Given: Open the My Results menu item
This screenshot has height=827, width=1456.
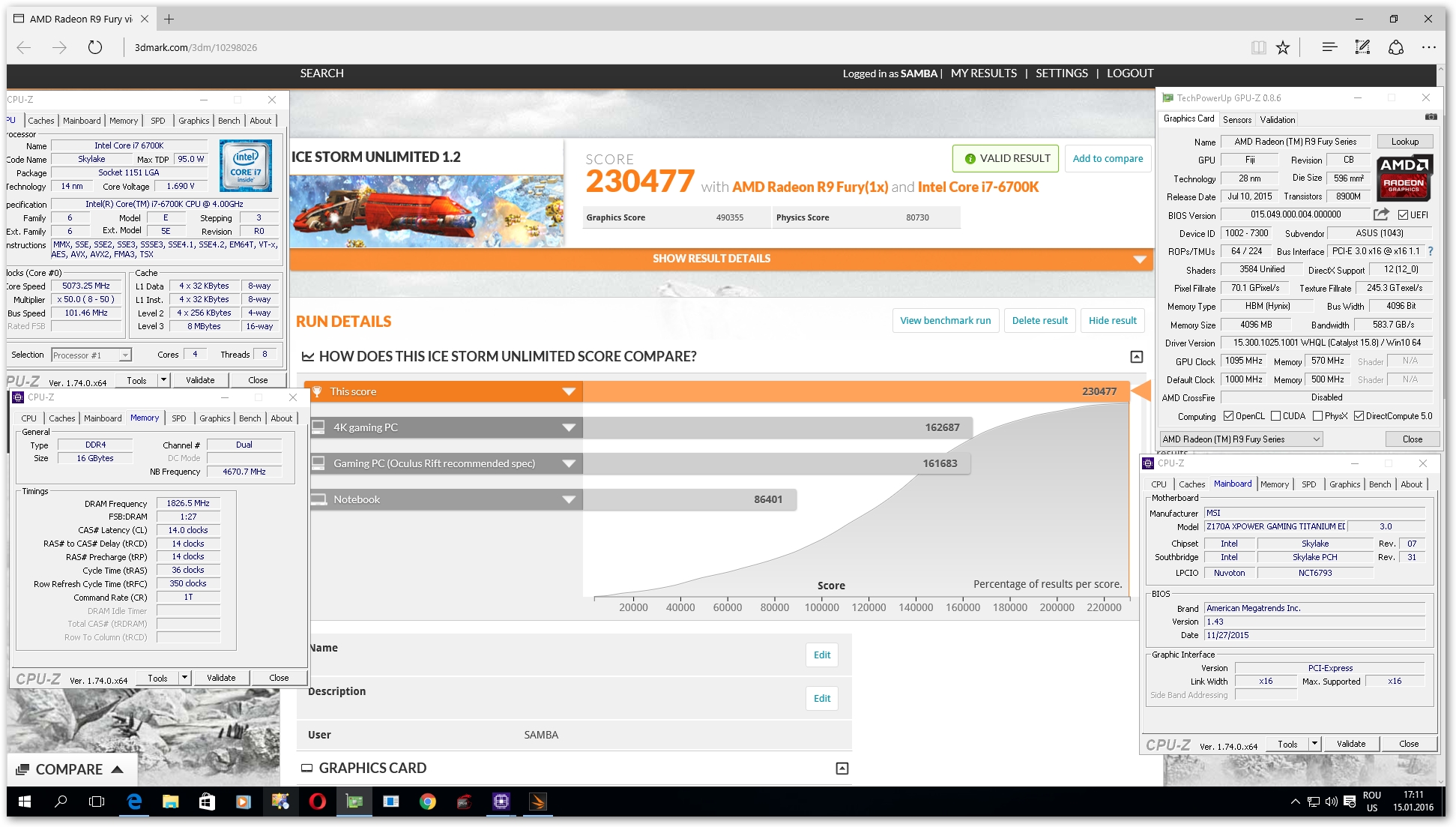Looking at the screenshot, I should pos(984,73).
